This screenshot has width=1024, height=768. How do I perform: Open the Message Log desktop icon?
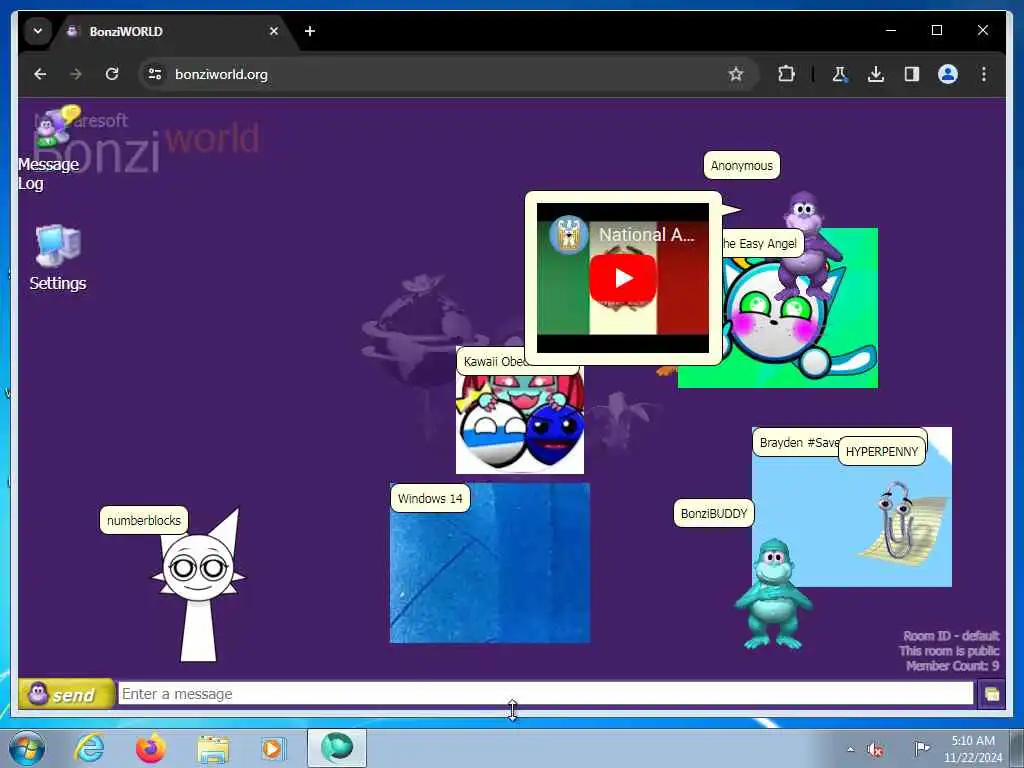pyautogui.click(x=49, y=148)
